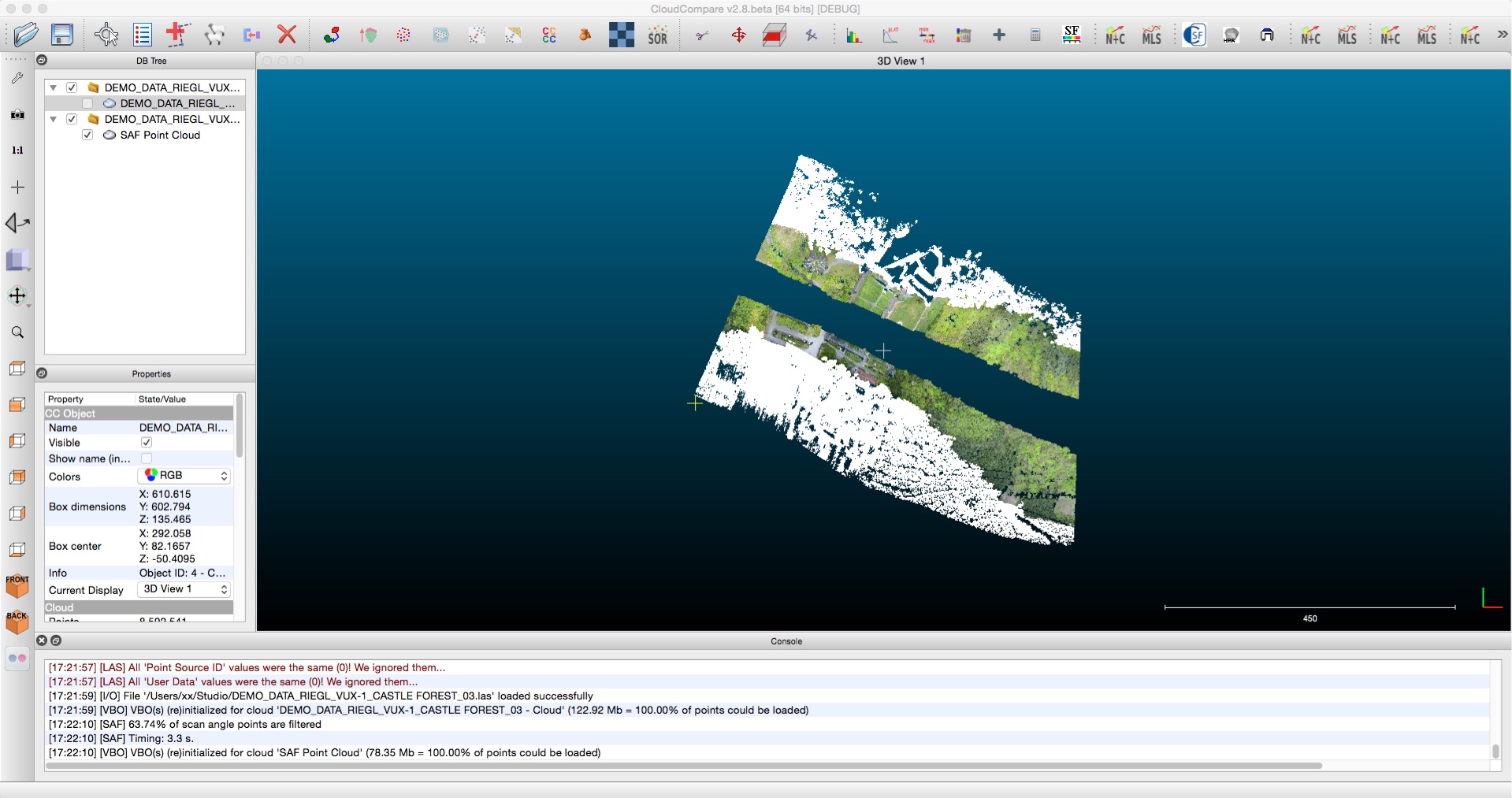Set the FRONT view cube
The width and height of the screenshot is (1512, 798).
17,585
